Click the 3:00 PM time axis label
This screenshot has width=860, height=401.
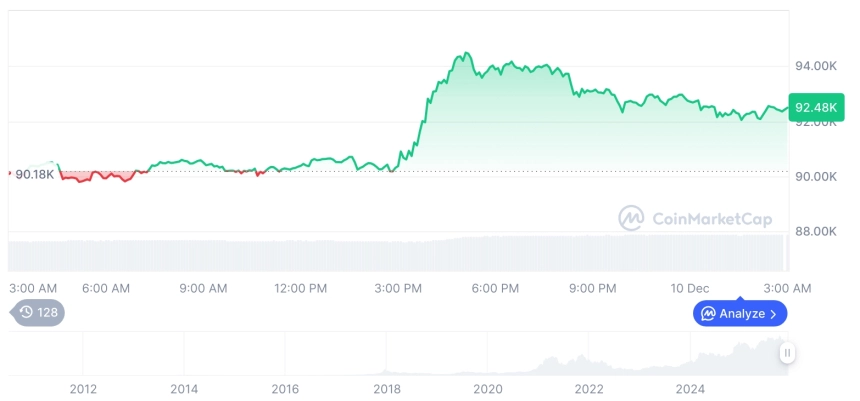click(x=398, y=288)
